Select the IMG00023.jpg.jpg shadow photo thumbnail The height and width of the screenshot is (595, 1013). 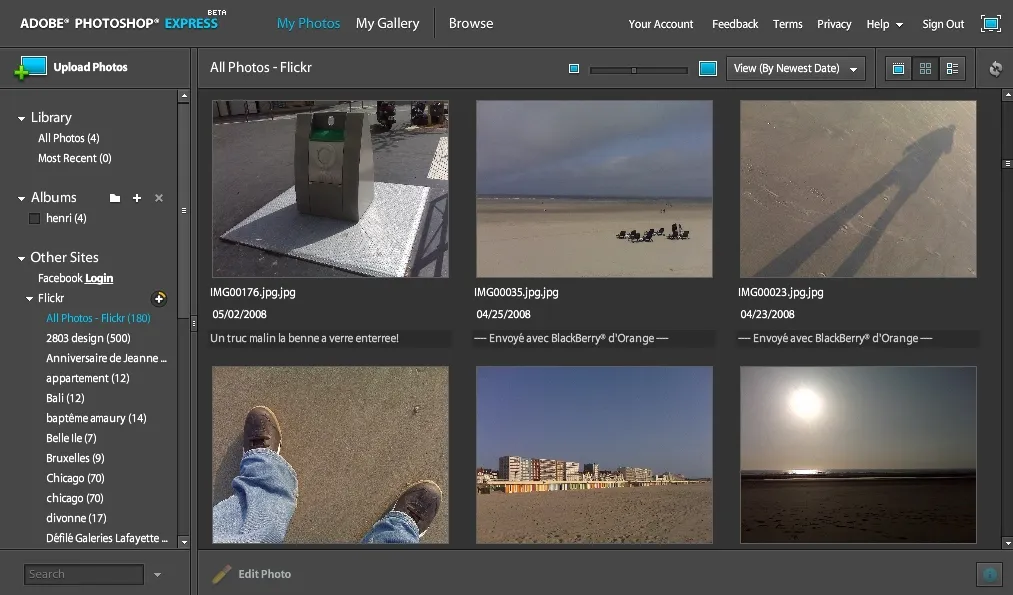858,189
